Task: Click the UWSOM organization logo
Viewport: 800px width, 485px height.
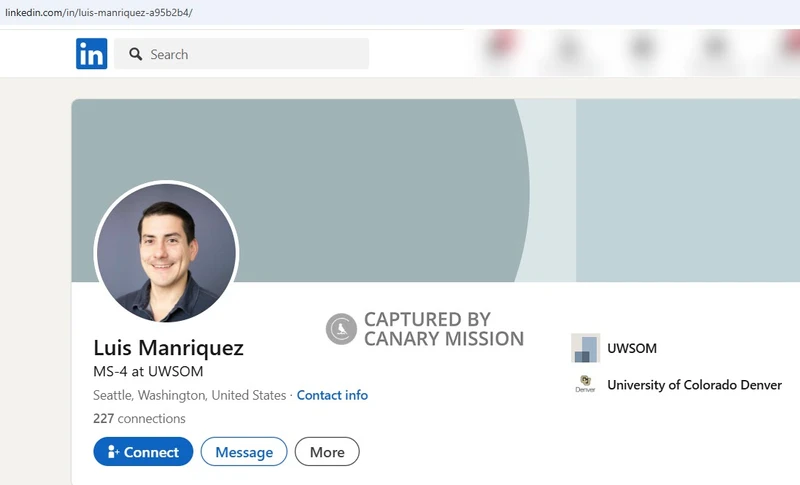Action: pos(585,348)
